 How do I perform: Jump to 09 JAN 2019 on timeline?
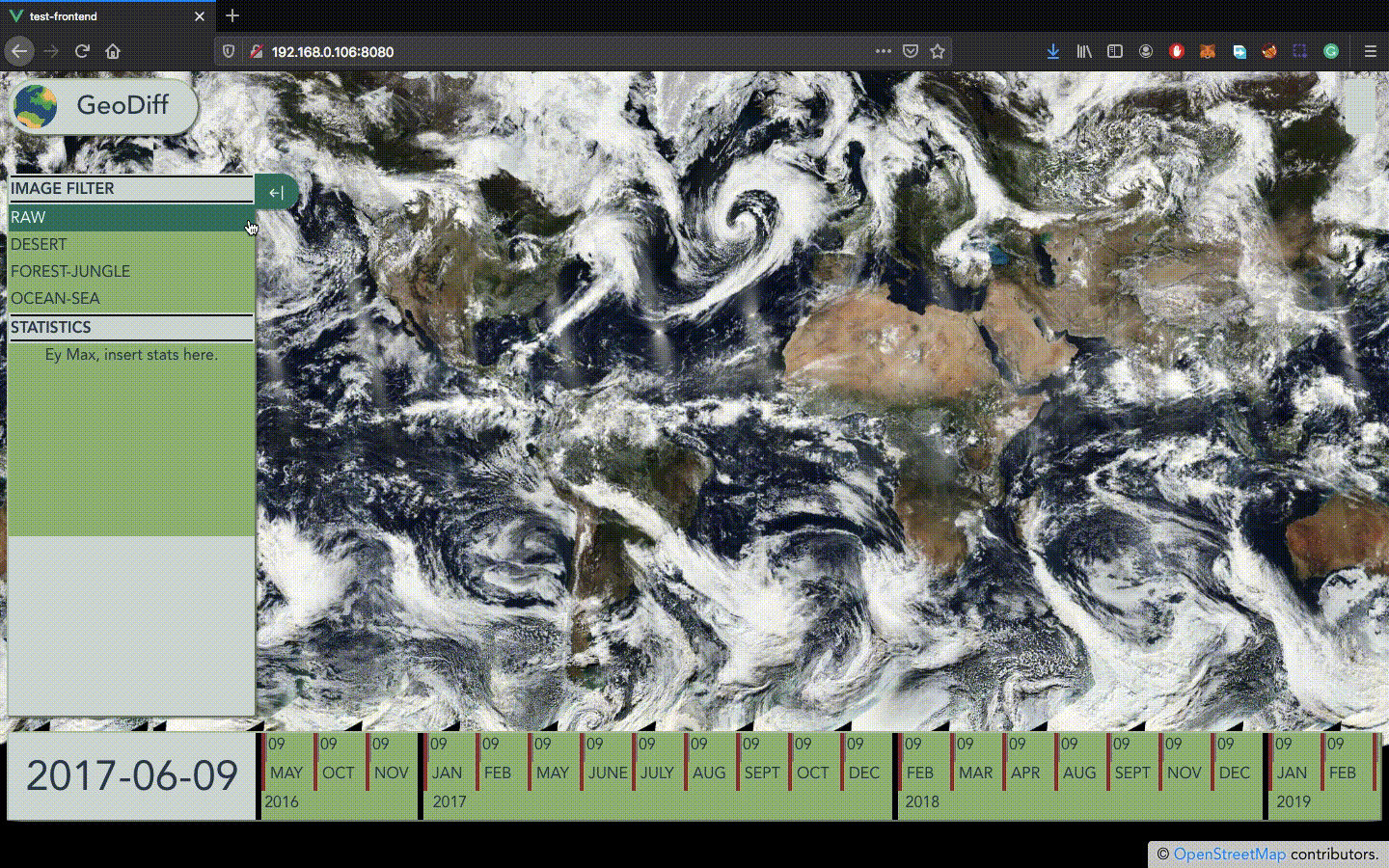pos(1294,762)
